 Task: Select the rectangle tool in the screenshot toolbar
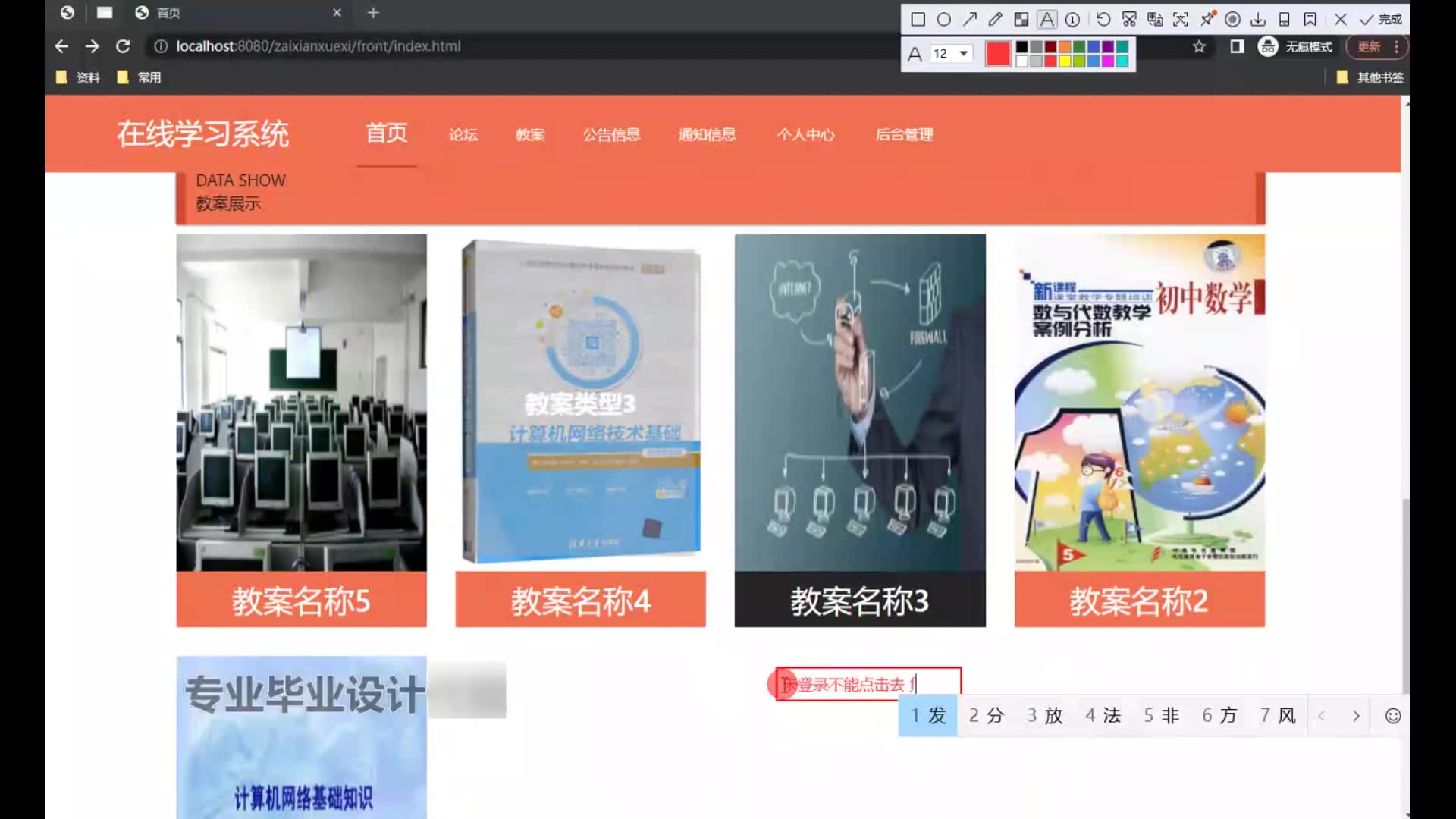(x=918, y=20)
